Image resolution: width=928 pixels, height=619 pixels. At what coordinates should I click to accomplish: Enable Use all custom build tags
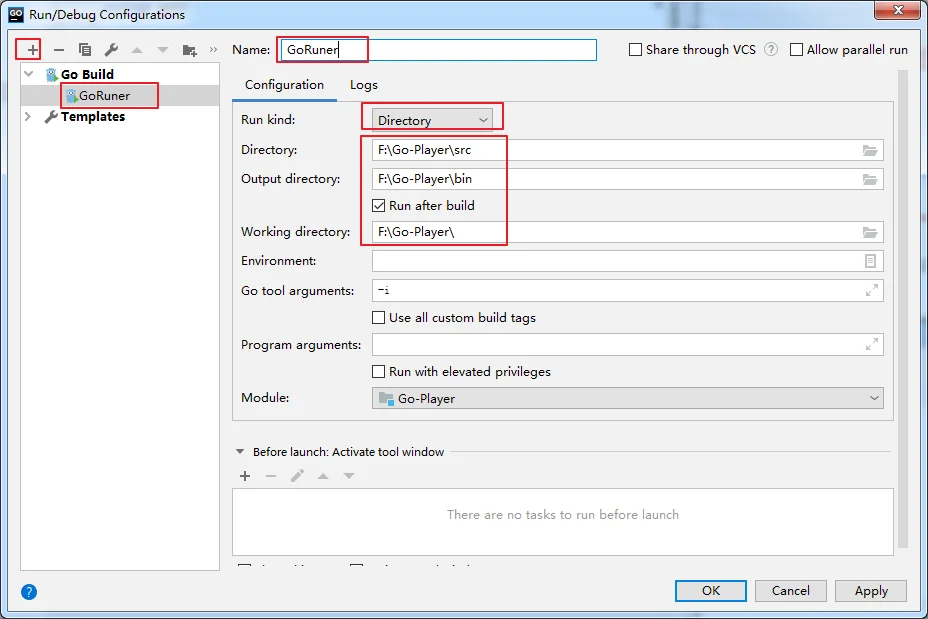click(379, 318)
